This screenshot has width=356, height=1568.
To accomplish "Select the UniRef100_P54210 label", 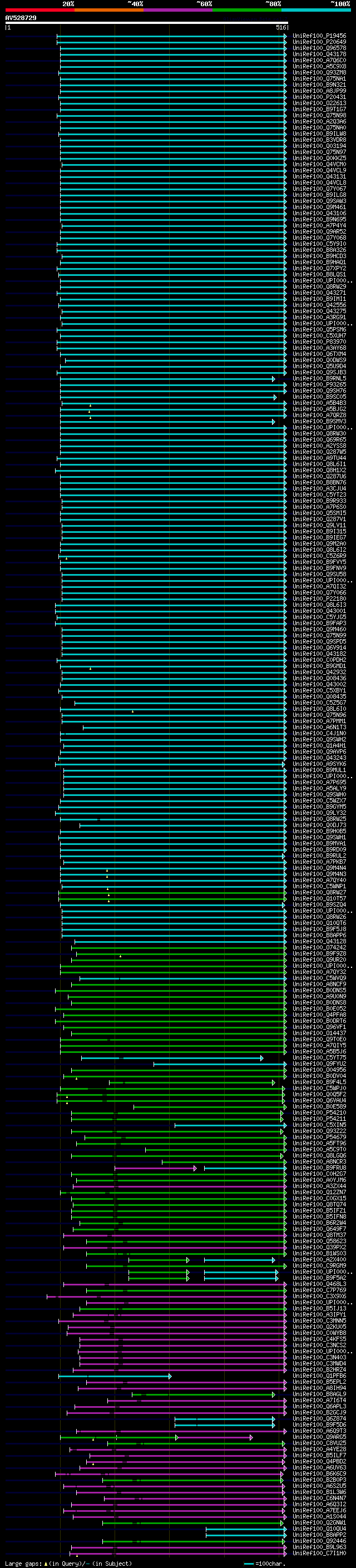I will [319, 1112].
